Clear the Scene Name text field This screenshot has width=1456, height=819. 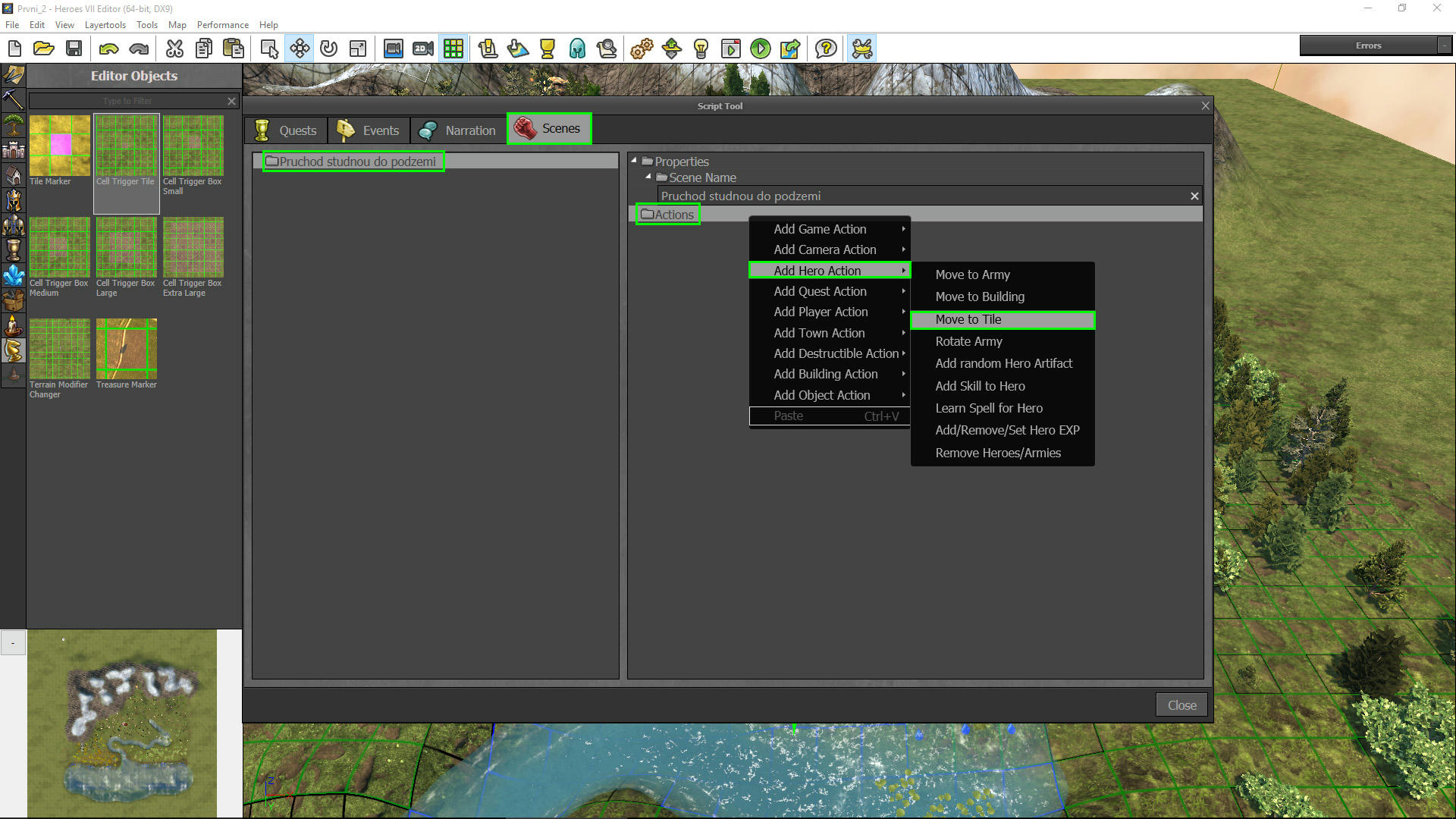click(x=1194, y=196)
